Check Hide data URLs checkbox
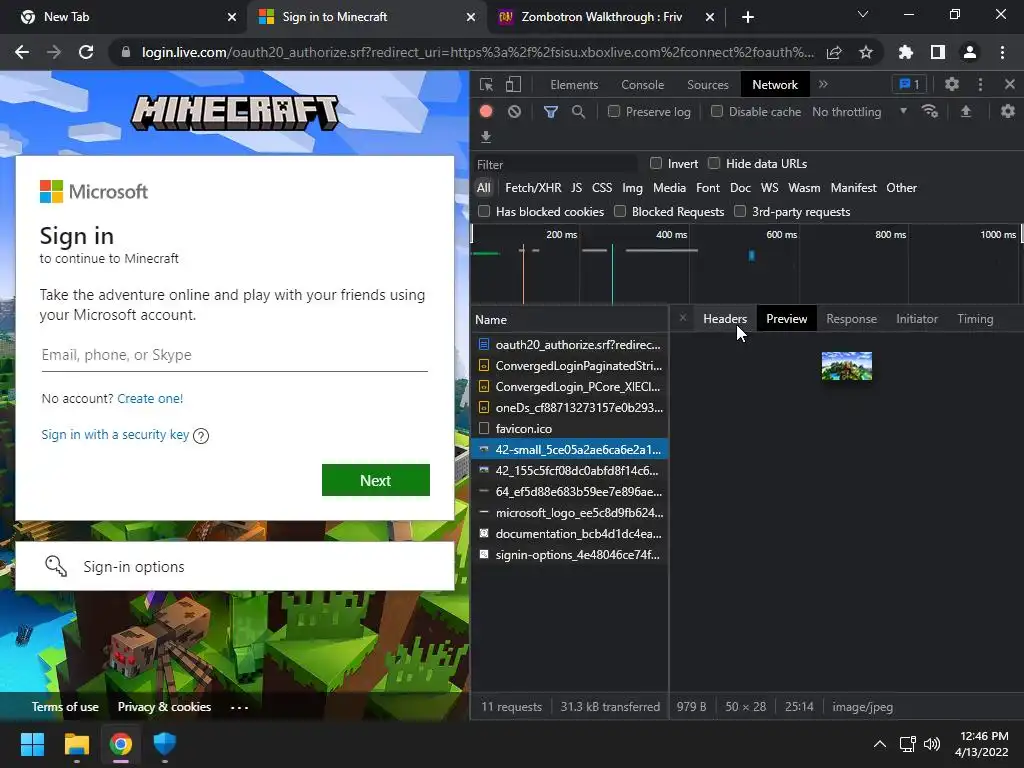This screenshot has height=768, width=1024. (714, 163)
